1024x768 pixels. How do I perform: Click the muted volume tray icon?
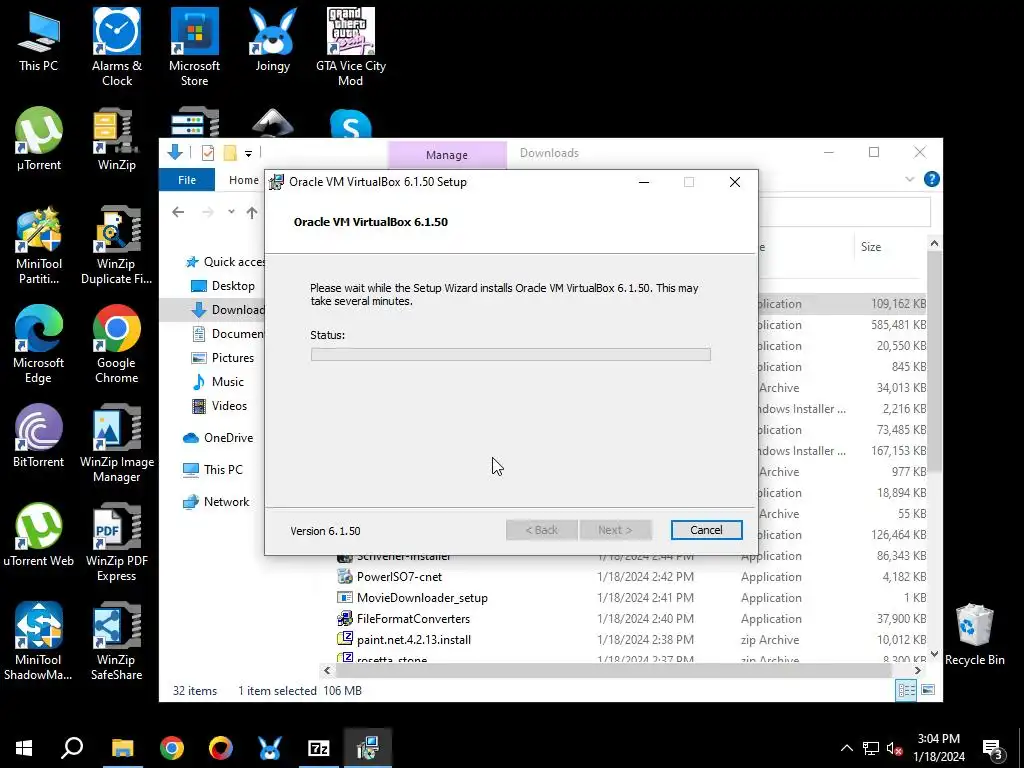pos(895,748)
